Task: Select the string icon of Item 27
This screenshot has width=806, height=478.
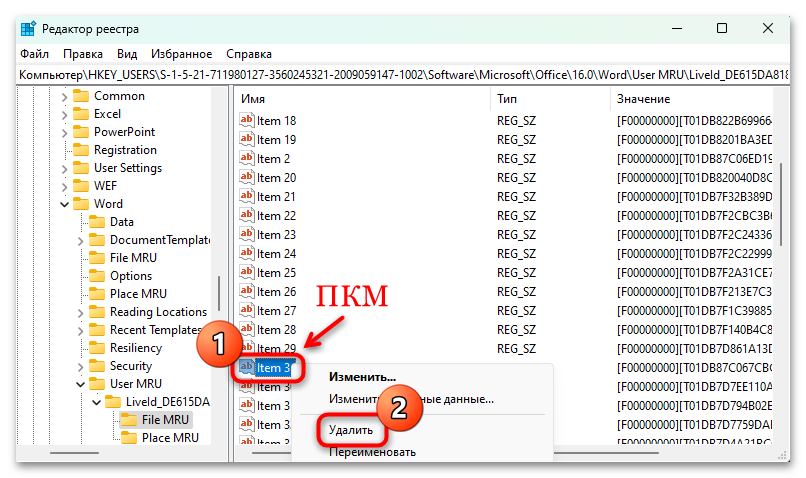Action: click(x=247, y=310)
